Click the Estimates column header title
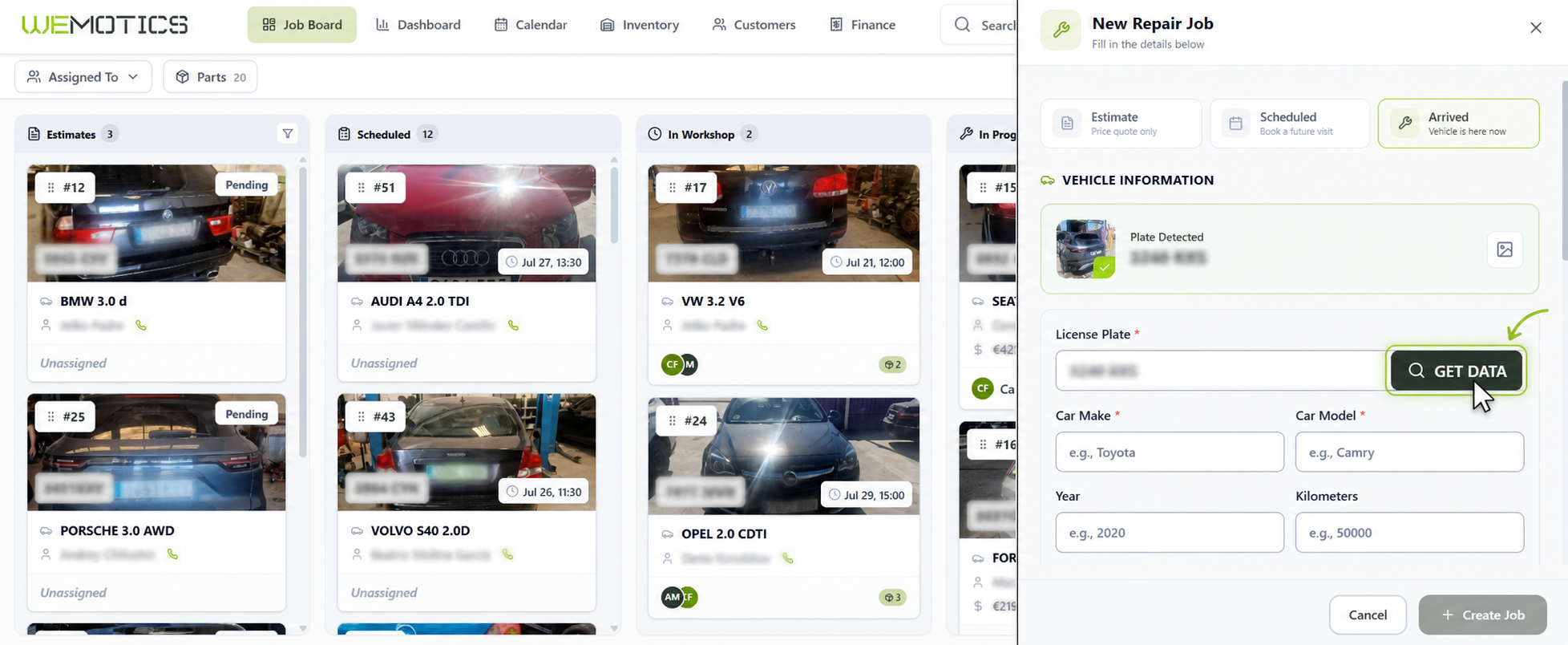 [x=71, y=134]
